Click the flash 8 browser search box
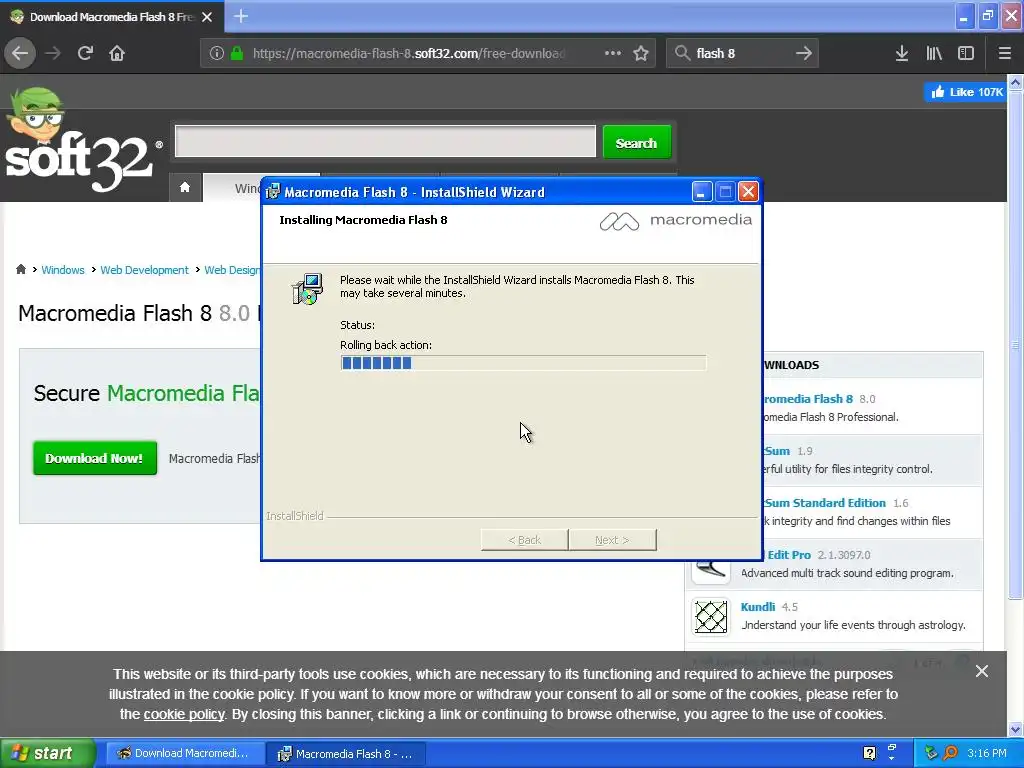 [x=743, y=54]
